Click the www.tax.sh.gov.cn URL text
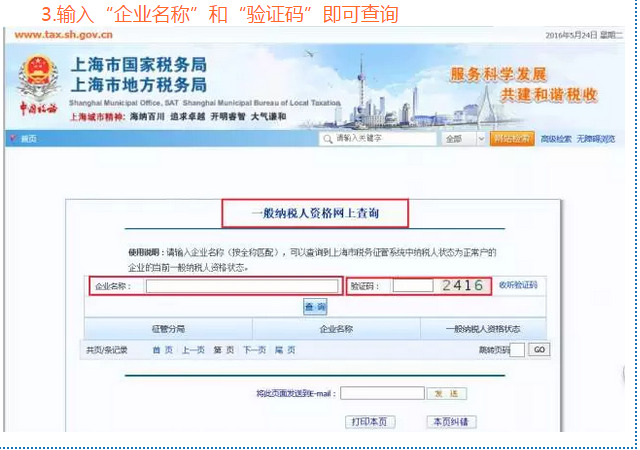The image size is (640, 450). [63, 35]
